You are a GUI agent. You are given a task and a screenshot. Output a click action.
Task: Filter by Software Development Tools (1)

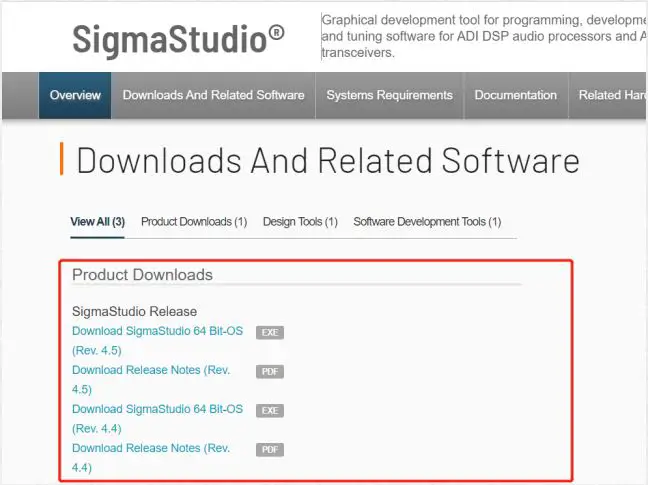pos(427,222)
